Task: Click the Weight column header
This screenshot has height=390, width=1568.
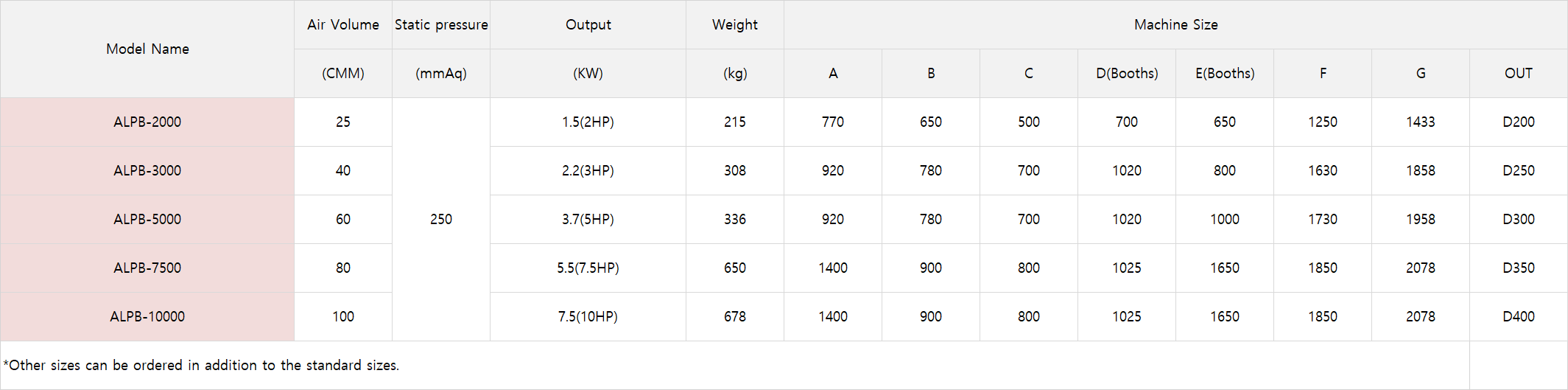Action: 735,24
